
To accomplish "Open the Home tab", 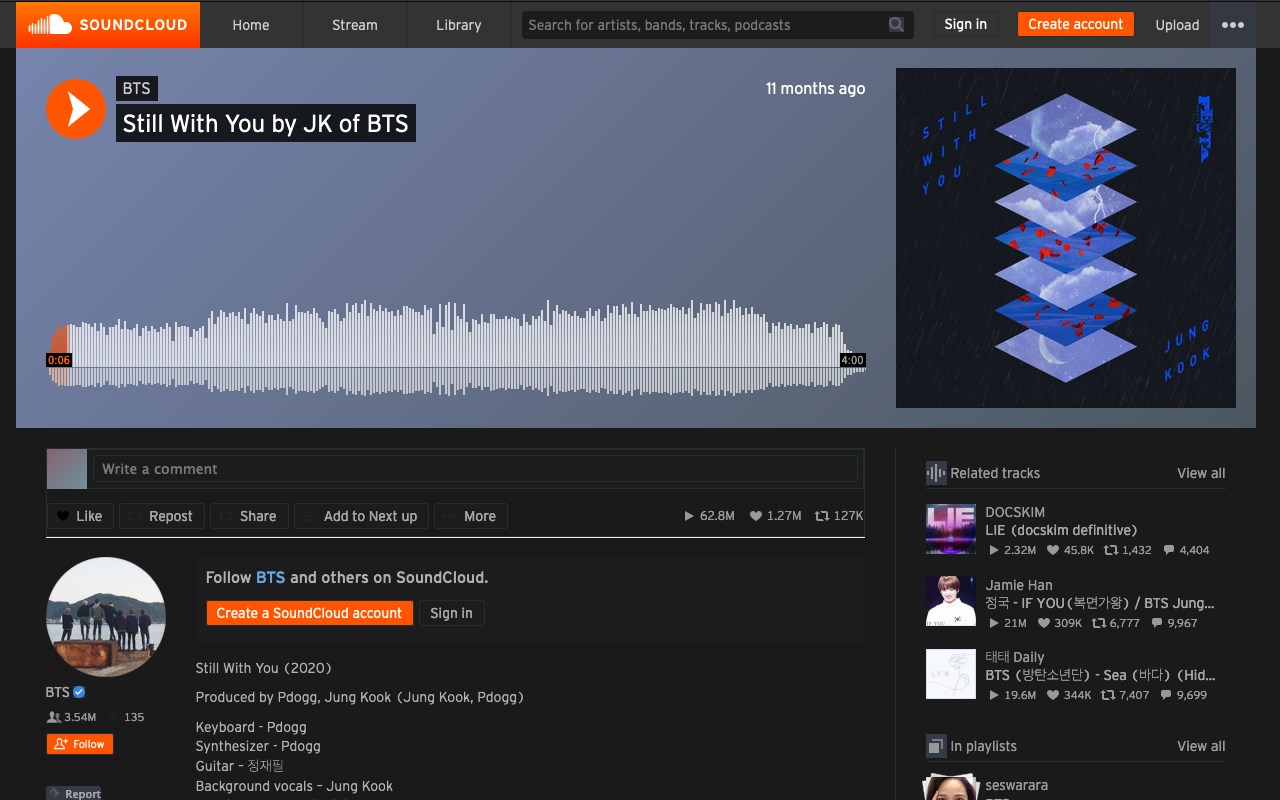I will pos(251,25).
